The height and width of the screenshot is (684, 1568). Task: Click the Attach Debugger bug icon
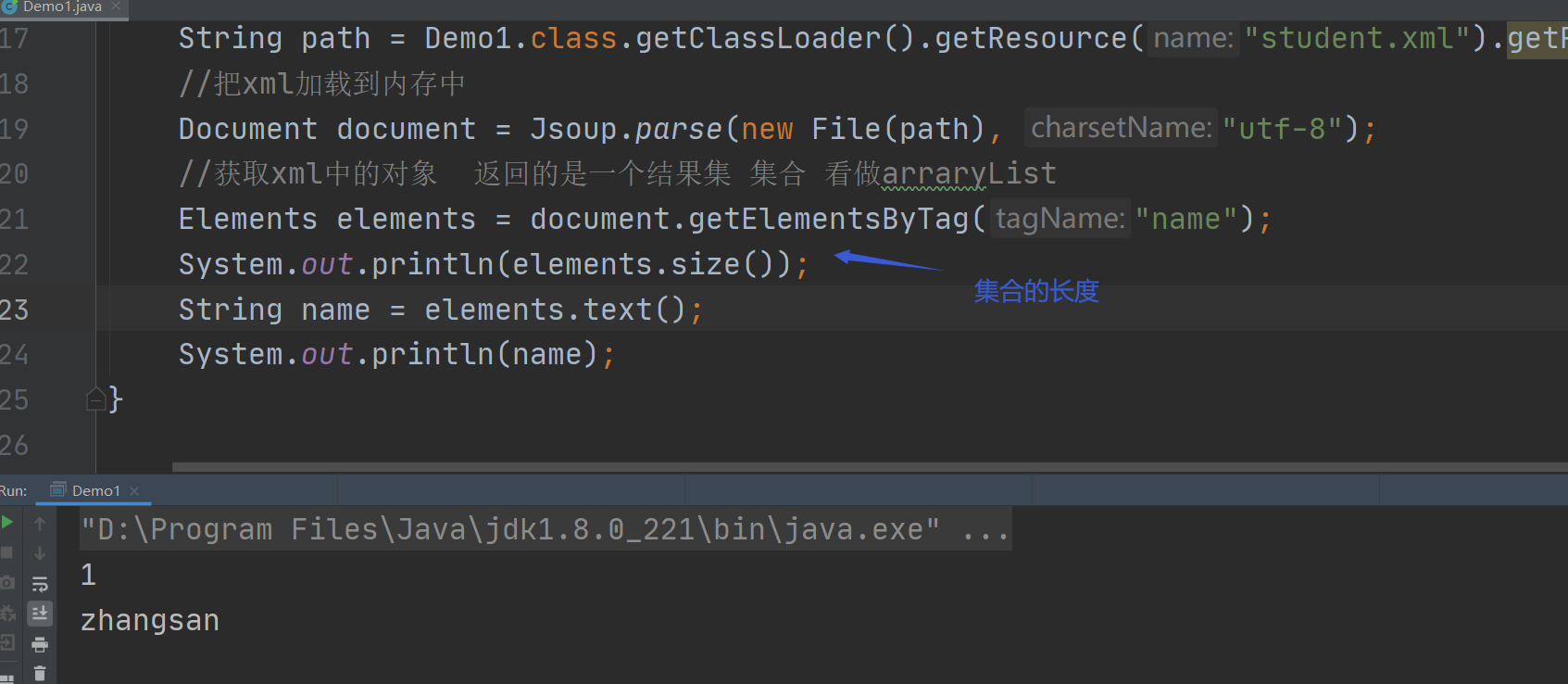(x=7, y=613)
